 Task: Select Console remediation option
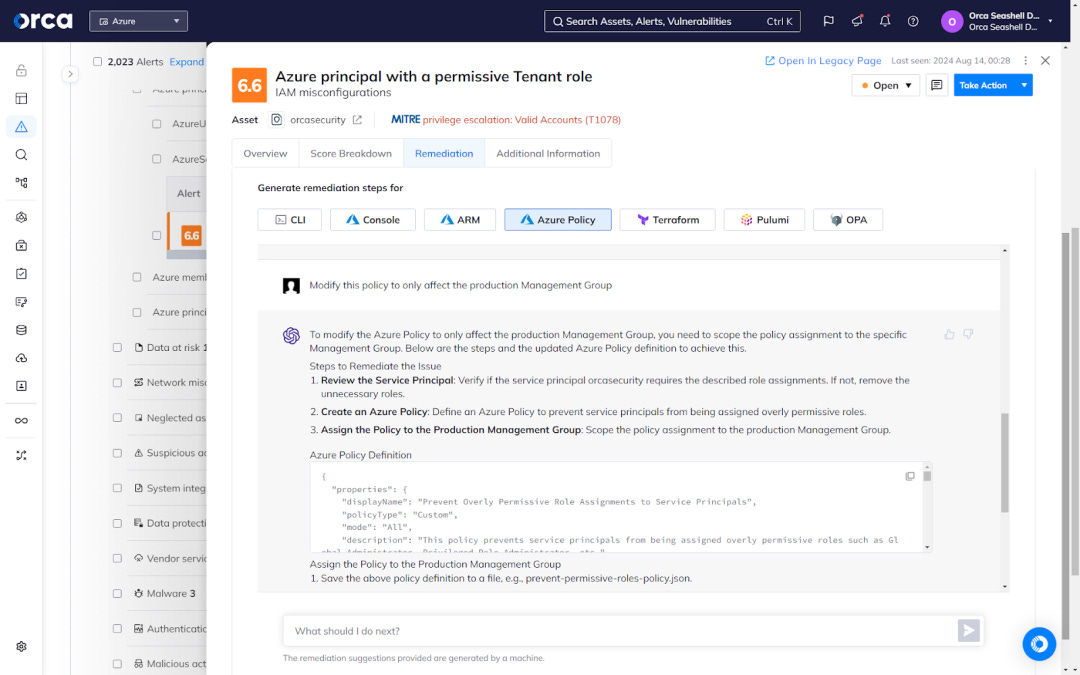pos(373,220)
